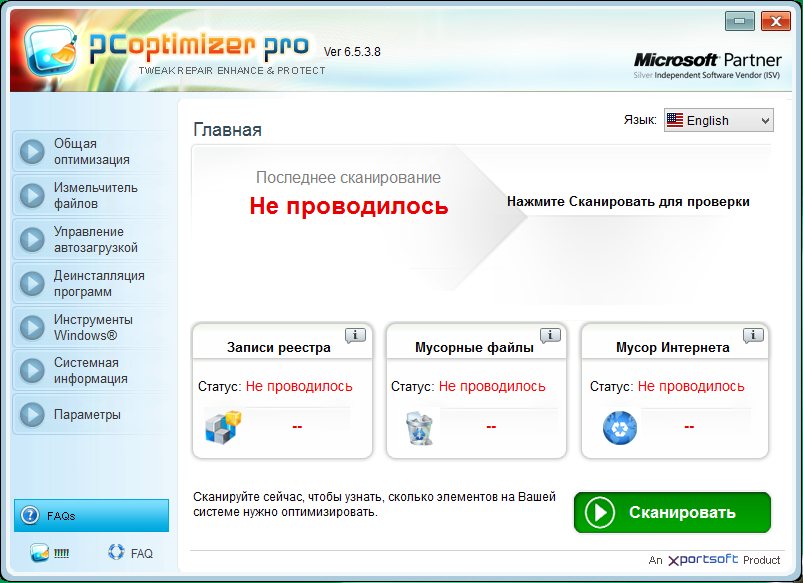Screen dimensions: 803x583
Task: Click the Деинсталляция программ arrow icon
Action: 33,284
